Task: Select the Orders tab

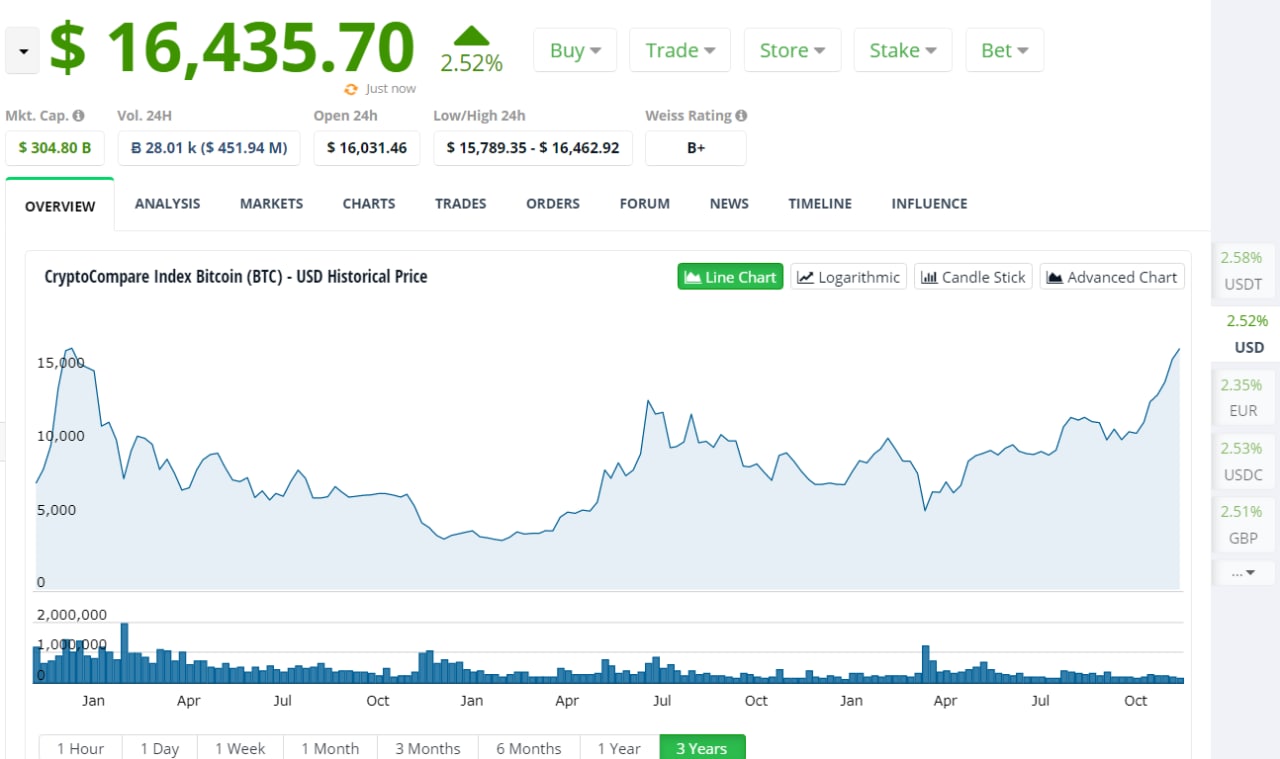Action: tap(553, 203)
